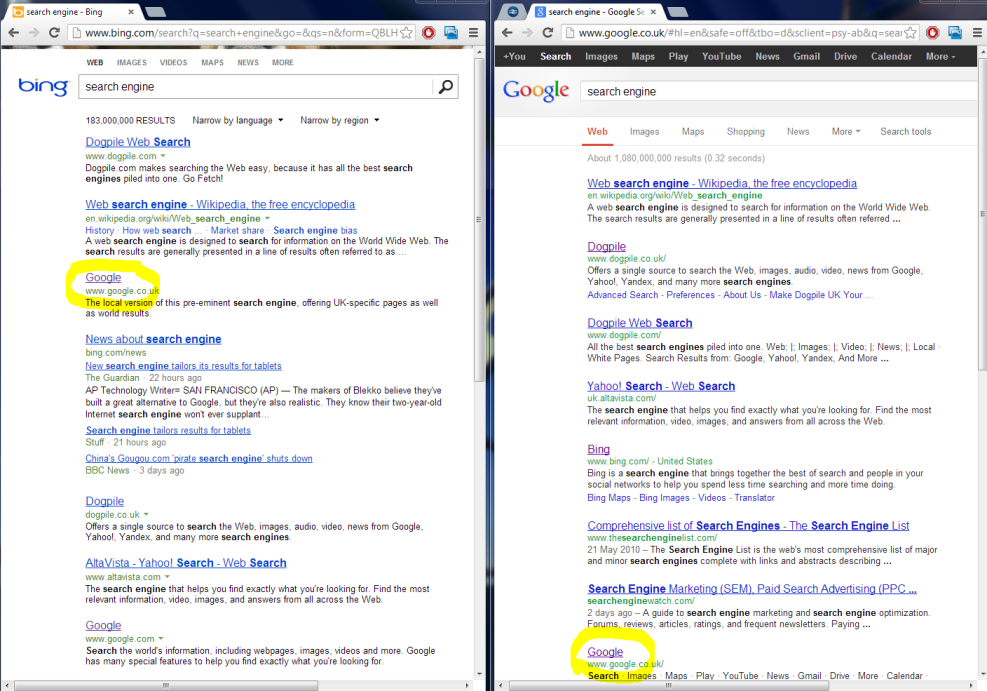Open Gmail from Google's top navigation
This screenshot has height=691, width=987.
806,56
